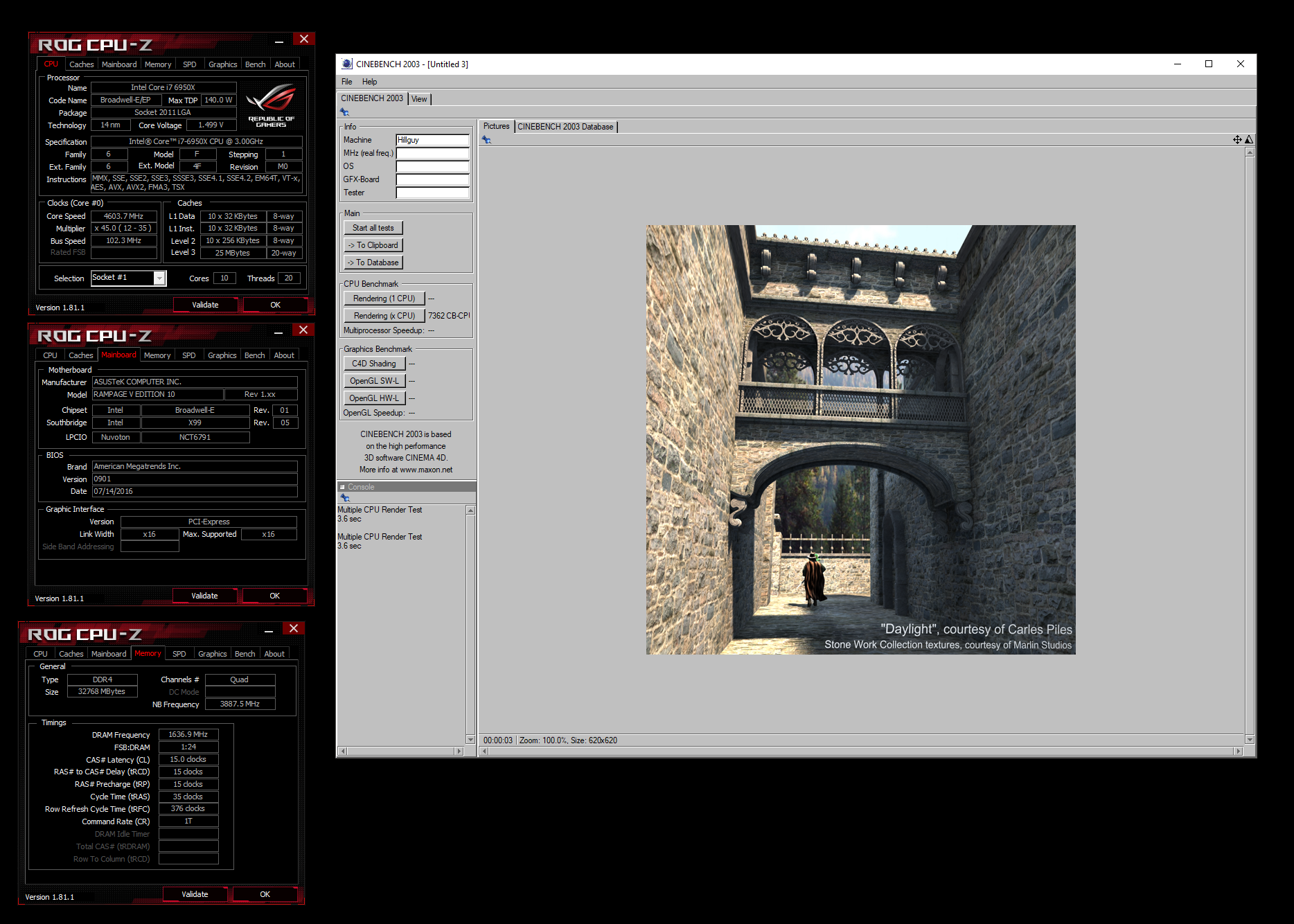Click the To Database button
The image size is (1294, 924).
(x=373, y=263)
